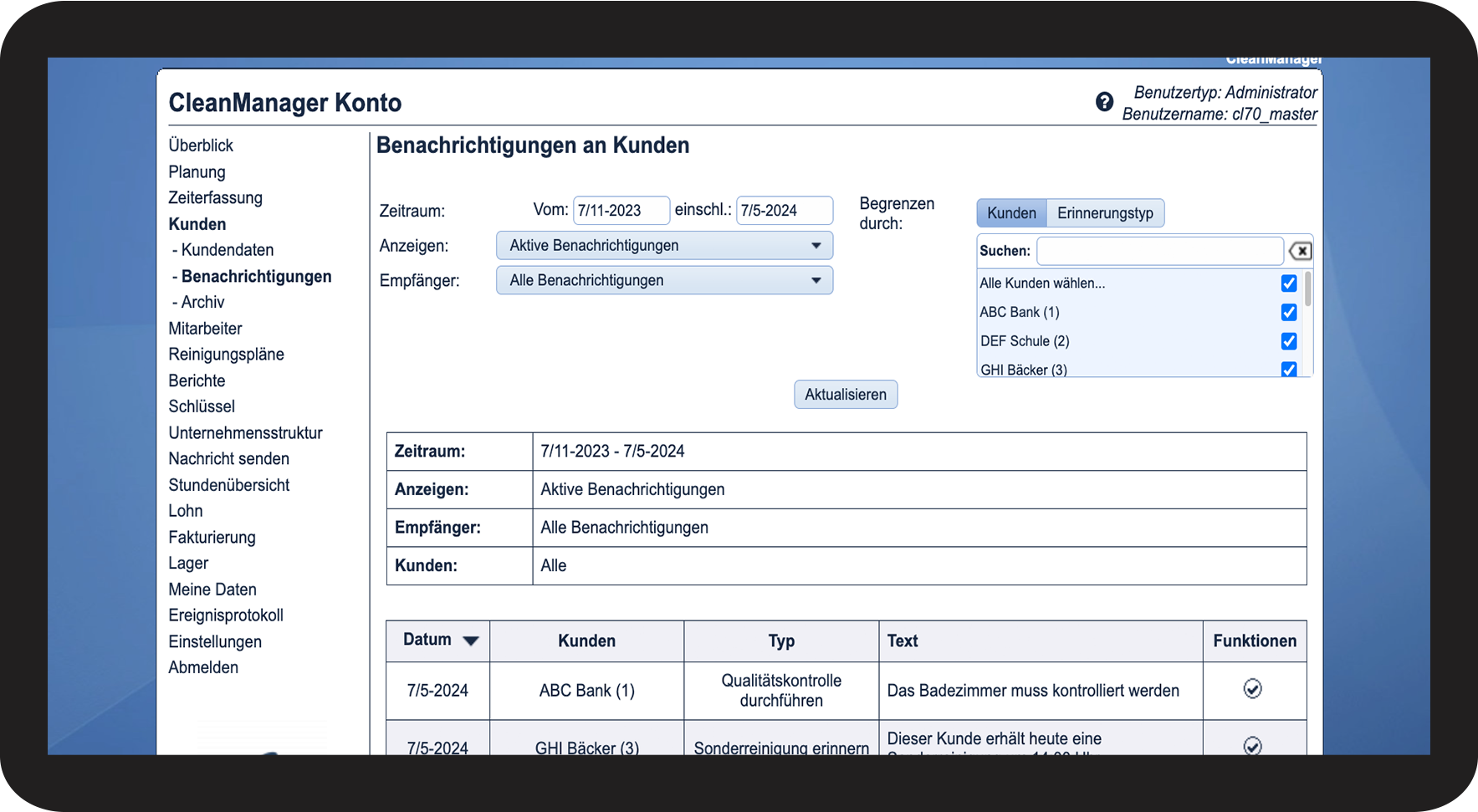Switch to the Erinnerungstyp tab
This screenshot has height=812, width=1478.
click(x=1104, y=213)
